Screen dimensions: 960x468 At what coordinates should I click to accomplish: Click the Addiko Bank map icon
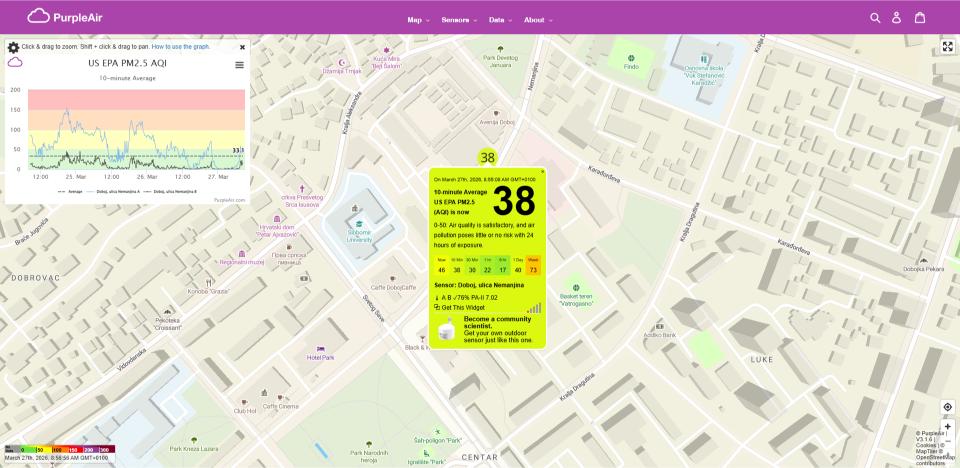click(659, 326)
